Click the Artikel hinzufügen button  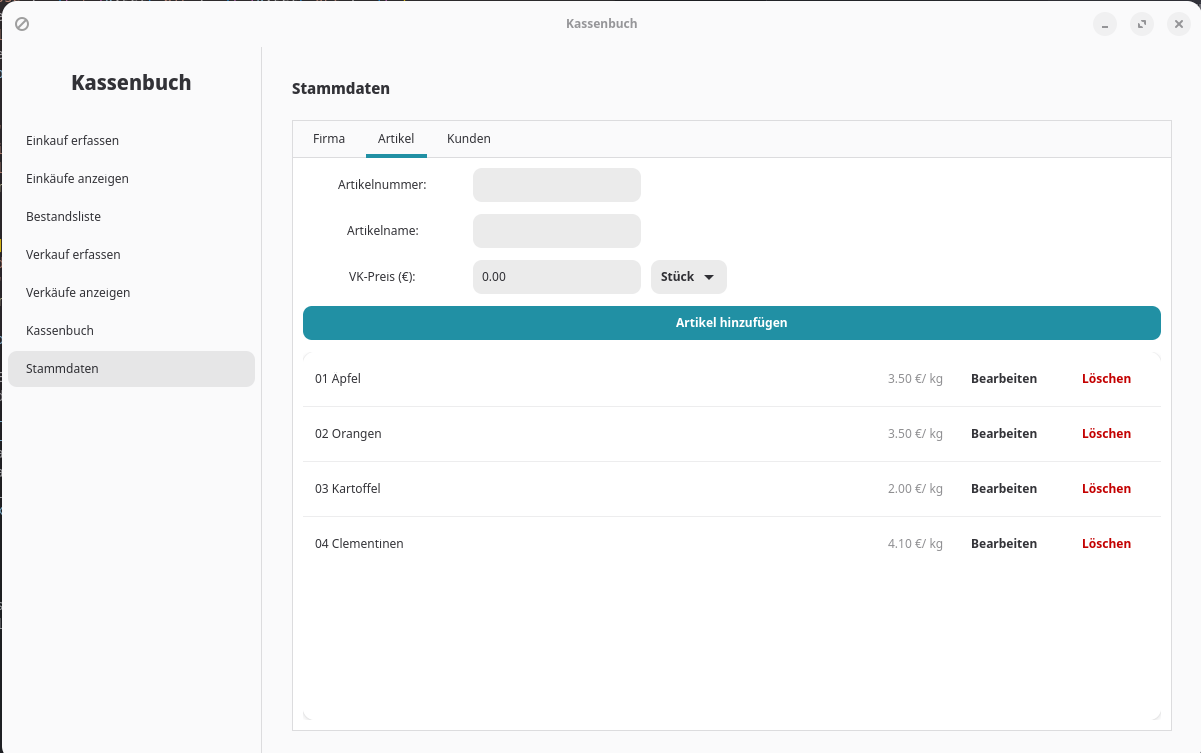(731, 323)
